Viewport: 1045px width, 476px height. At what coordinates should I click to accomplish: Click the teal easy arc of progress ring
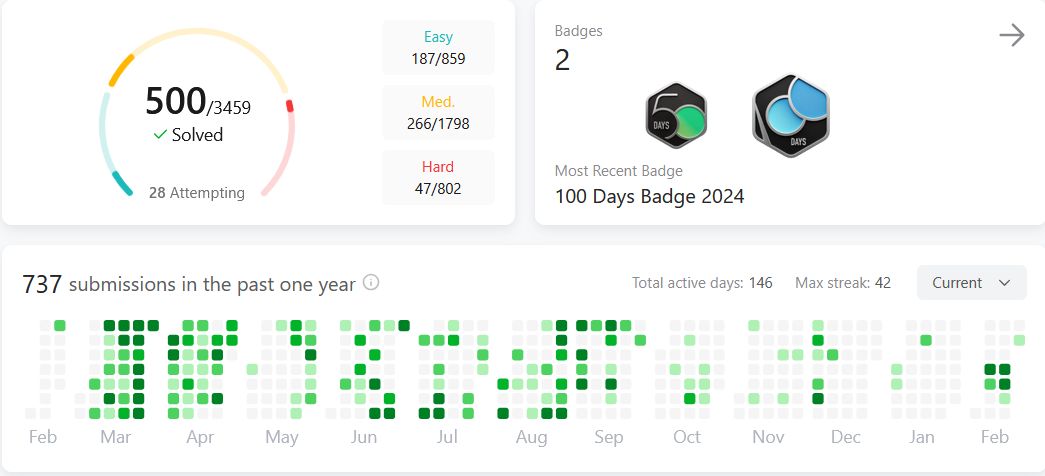[x=122, y=183]
